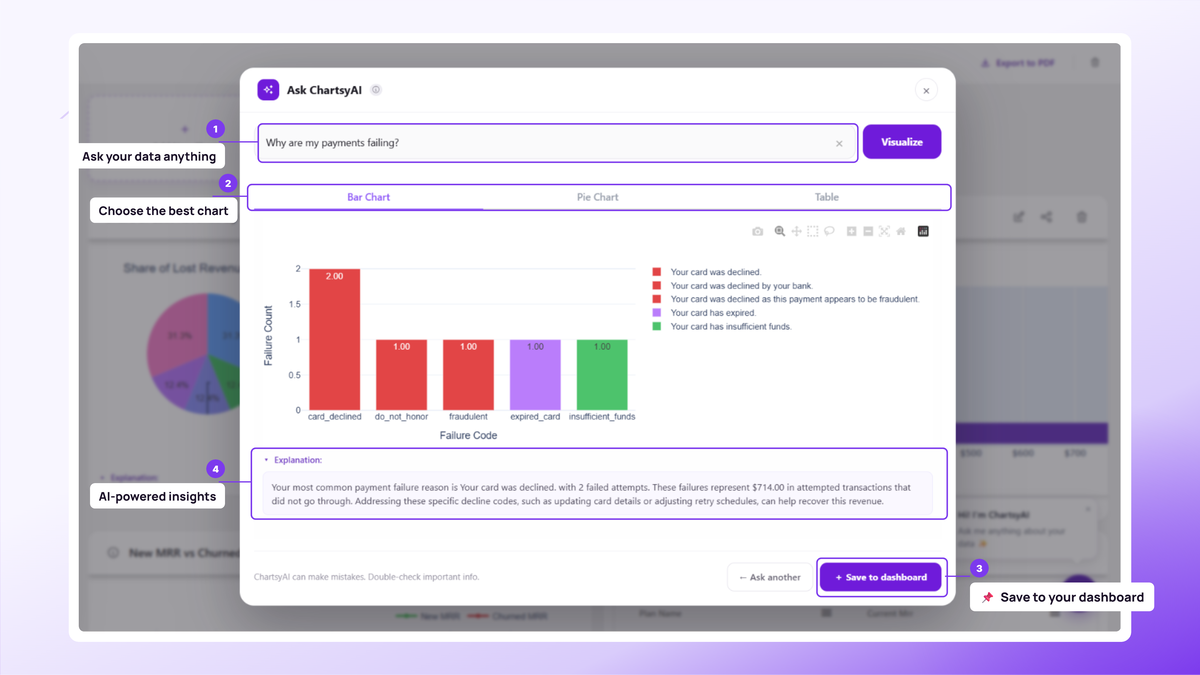Click the plus icon in background dashboard
The width and height of the screenshot is (1200, 675).
(185, 129)
